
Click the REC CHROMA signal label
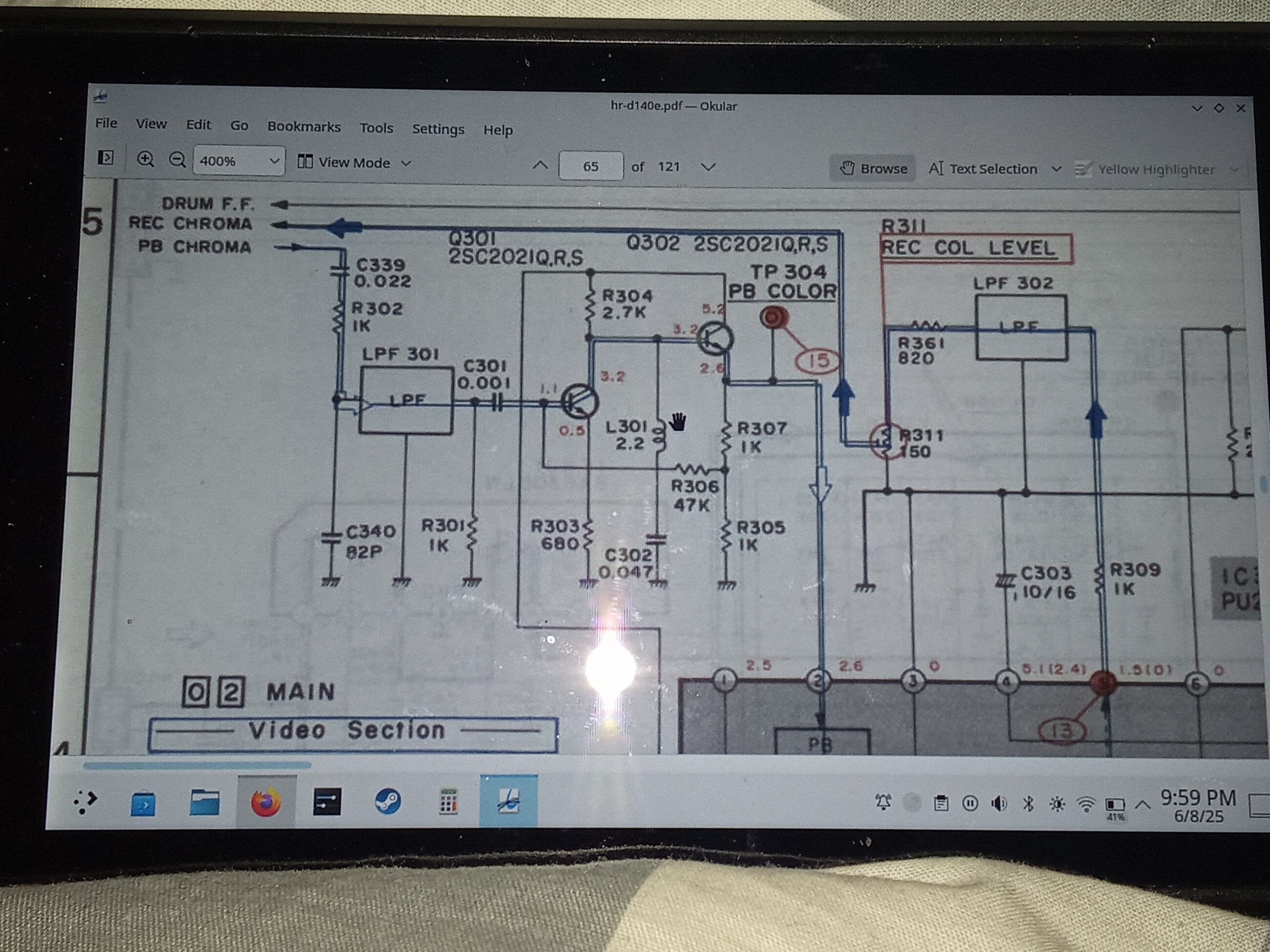[190, 223]
